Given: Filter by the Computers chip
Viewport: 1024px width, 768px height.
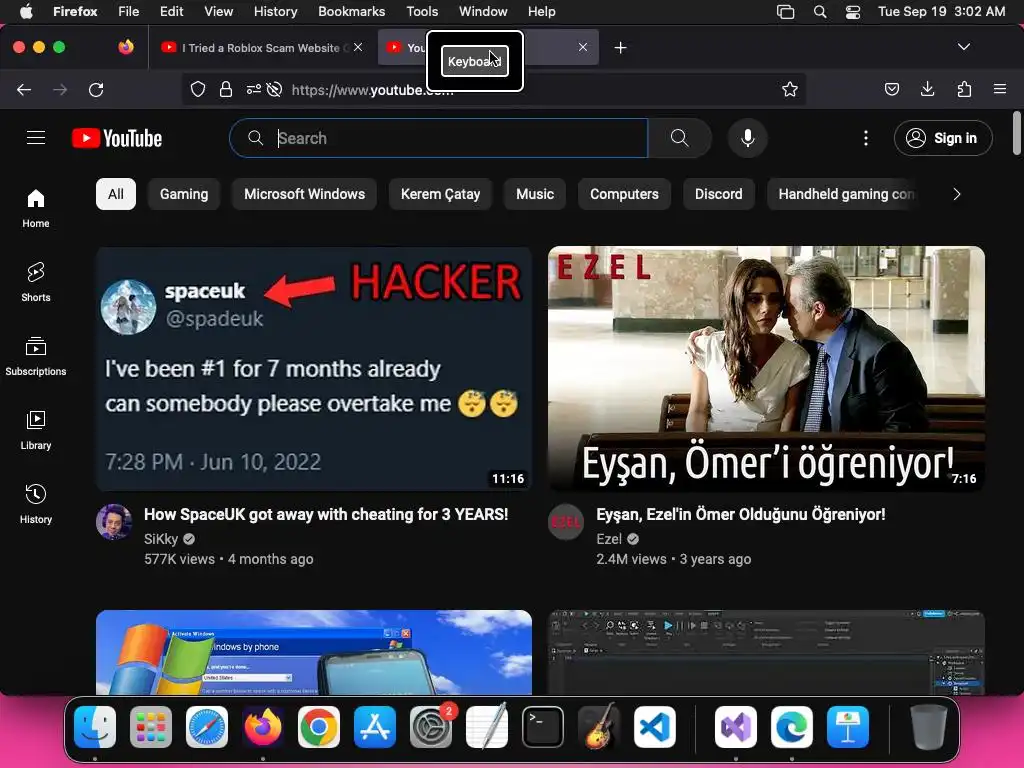Looking at the screenshot, I should pyautogui.click(x=624, y=194).
